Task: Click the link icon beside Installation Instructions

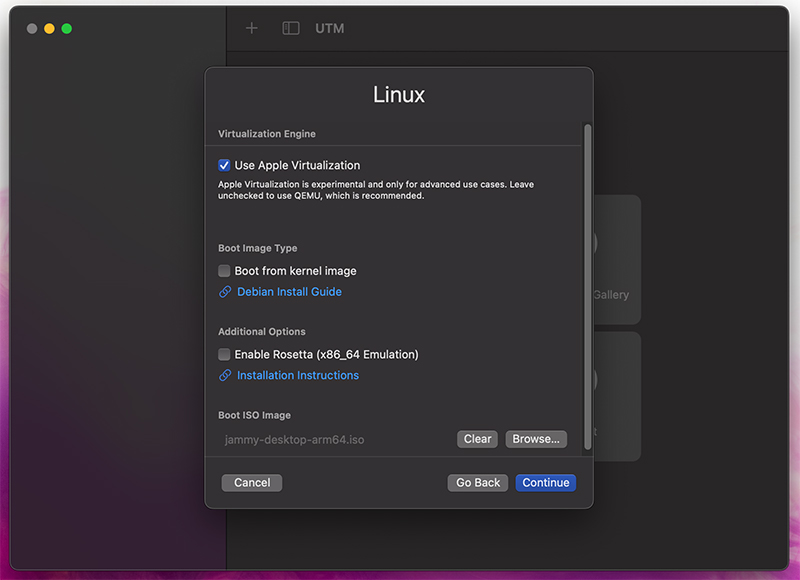Action: (x=226, y=375)
